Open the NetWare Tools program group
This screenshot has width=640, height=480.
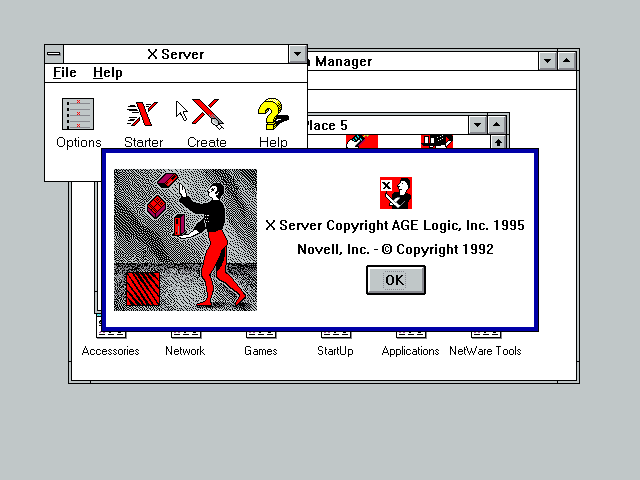(485, 344)
